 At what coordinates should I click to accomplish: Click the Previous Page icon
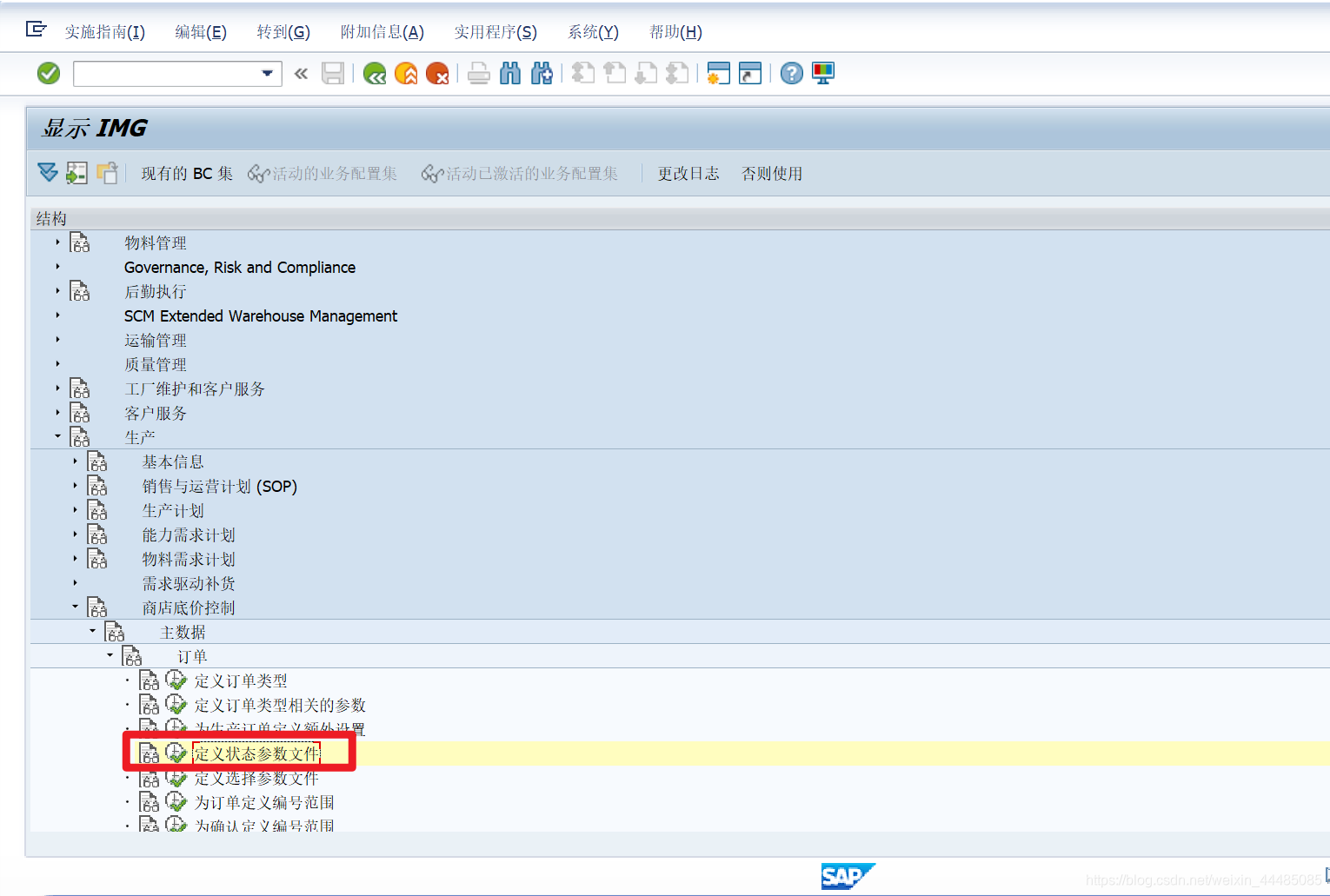(x=615, y=74)
